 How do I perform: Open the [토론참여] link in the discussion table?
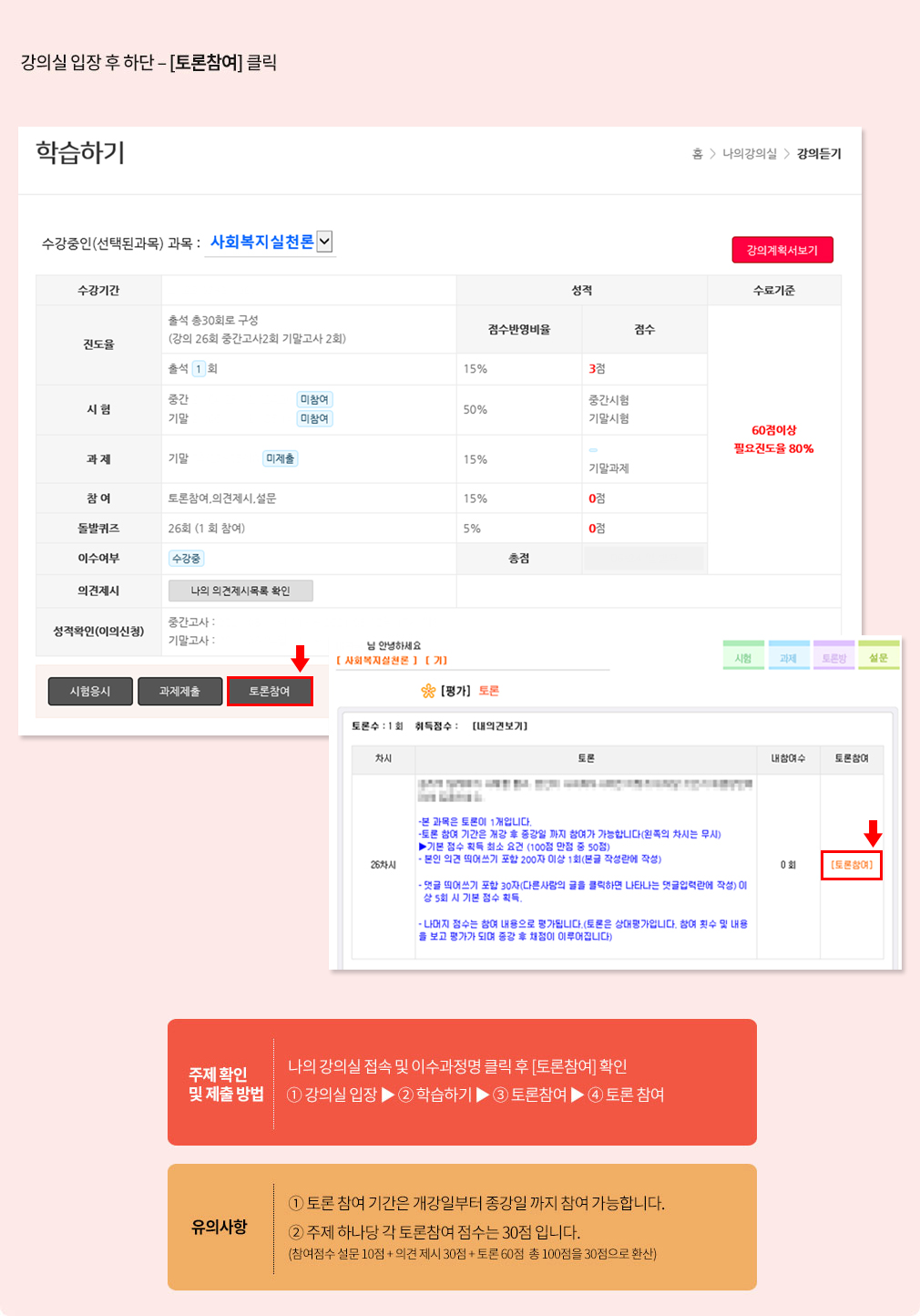pos(852,866)
